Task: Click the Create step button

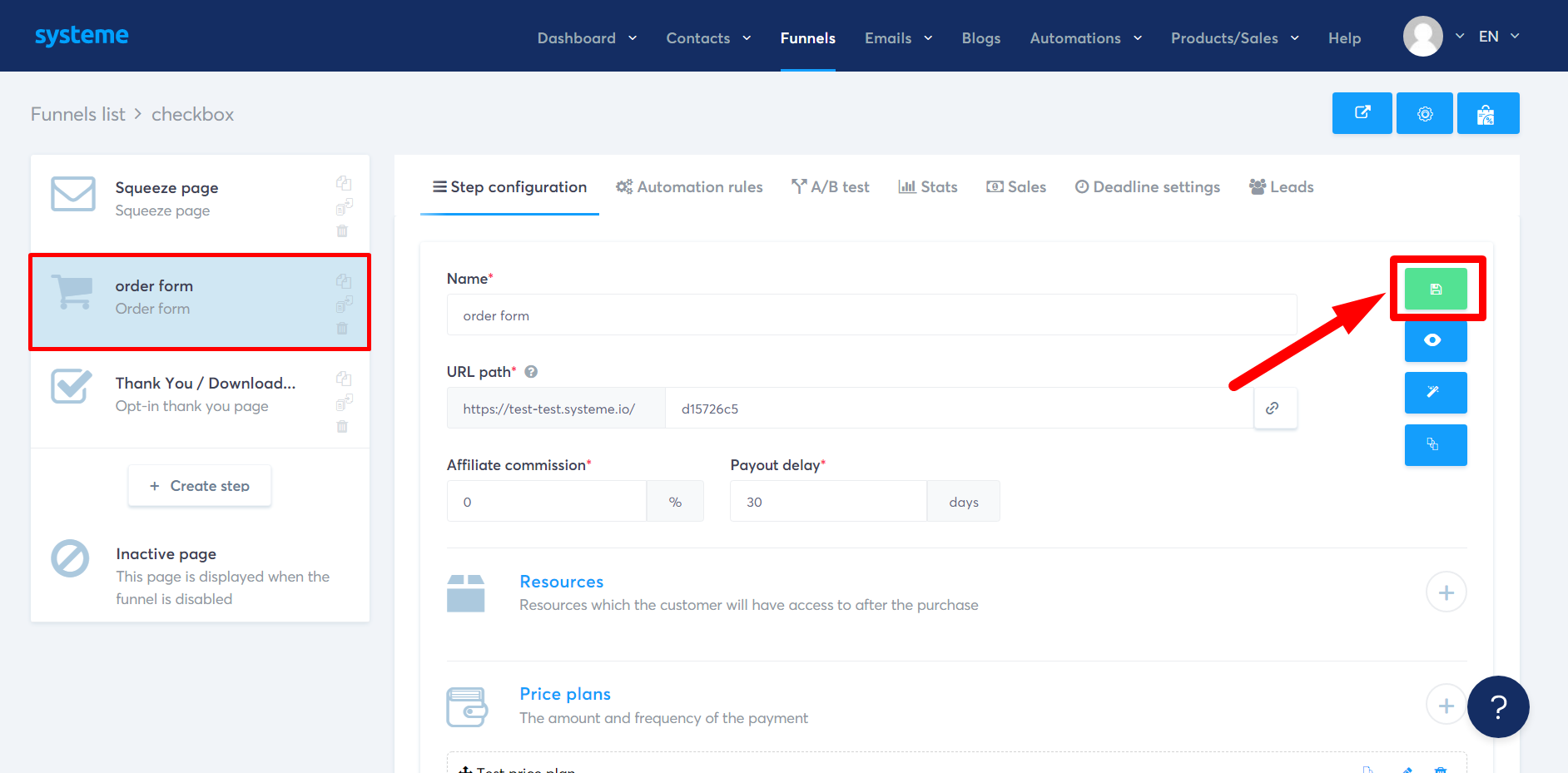Action: coord(199,485)
